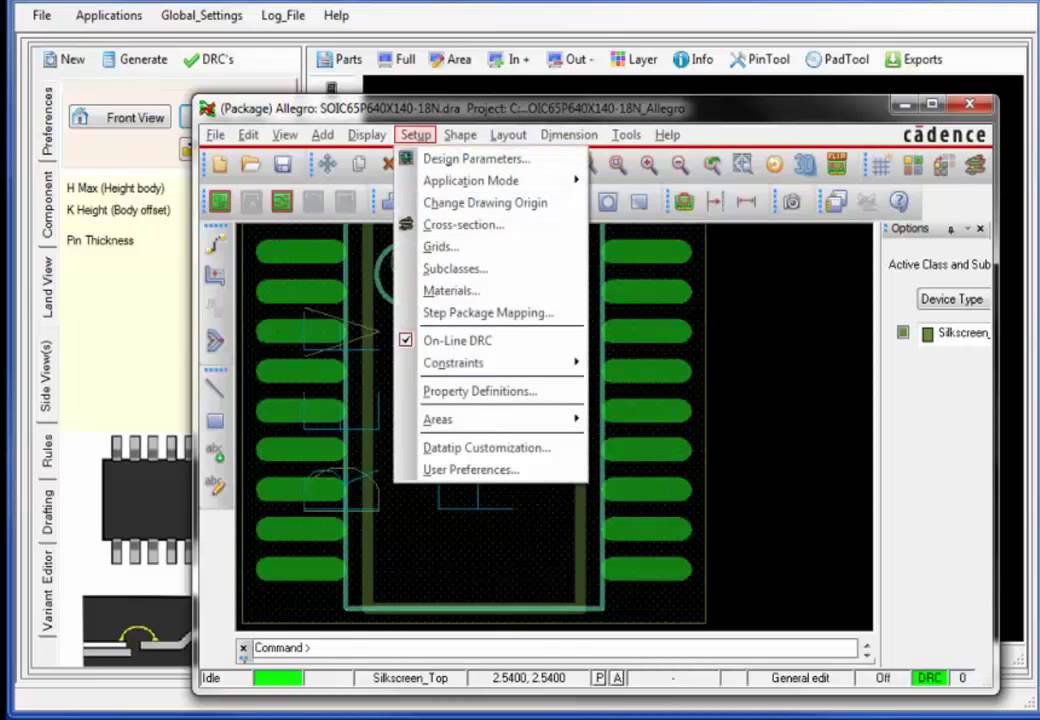
Task: Click the Flip design icon
Action: (837, 163)
